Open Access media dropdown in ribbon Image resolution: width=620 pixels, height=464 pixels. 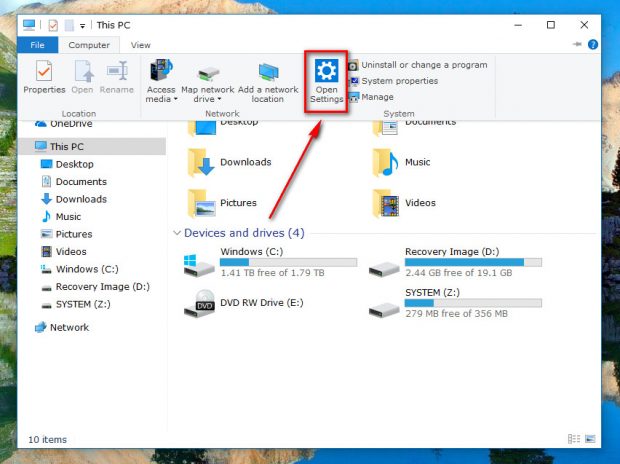(x=161, y=81)
